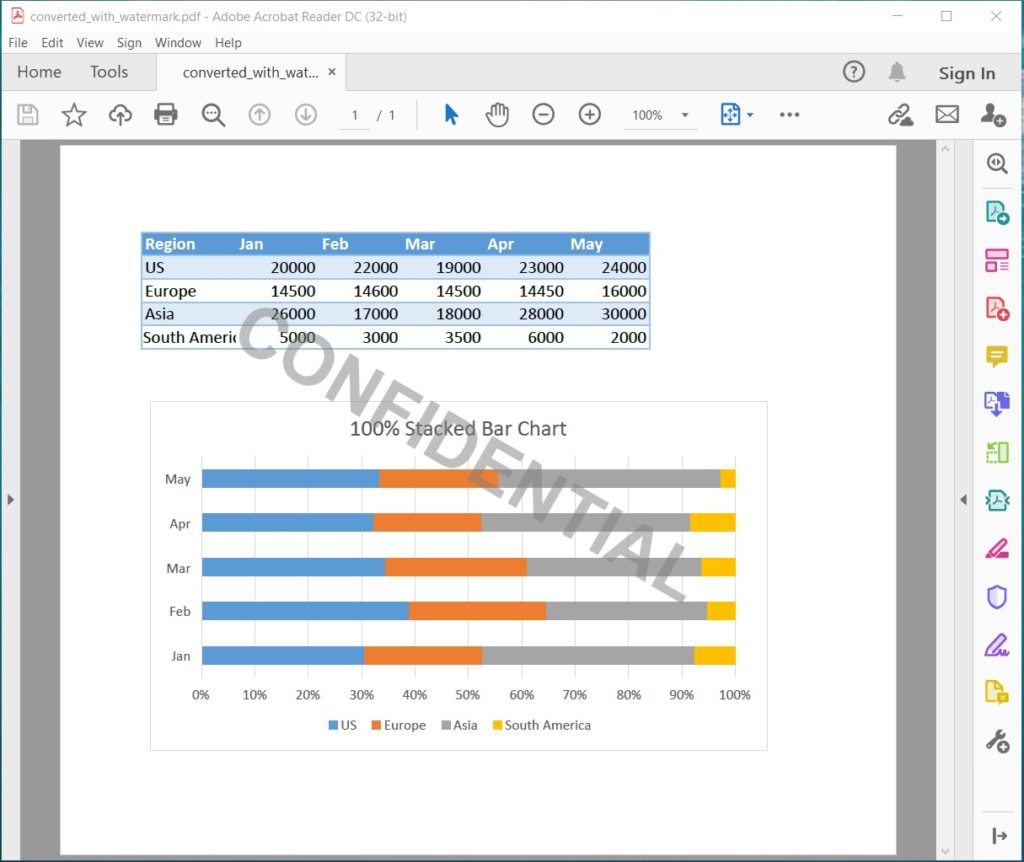
Task: Open notifications bell
Action: point(897,72)
